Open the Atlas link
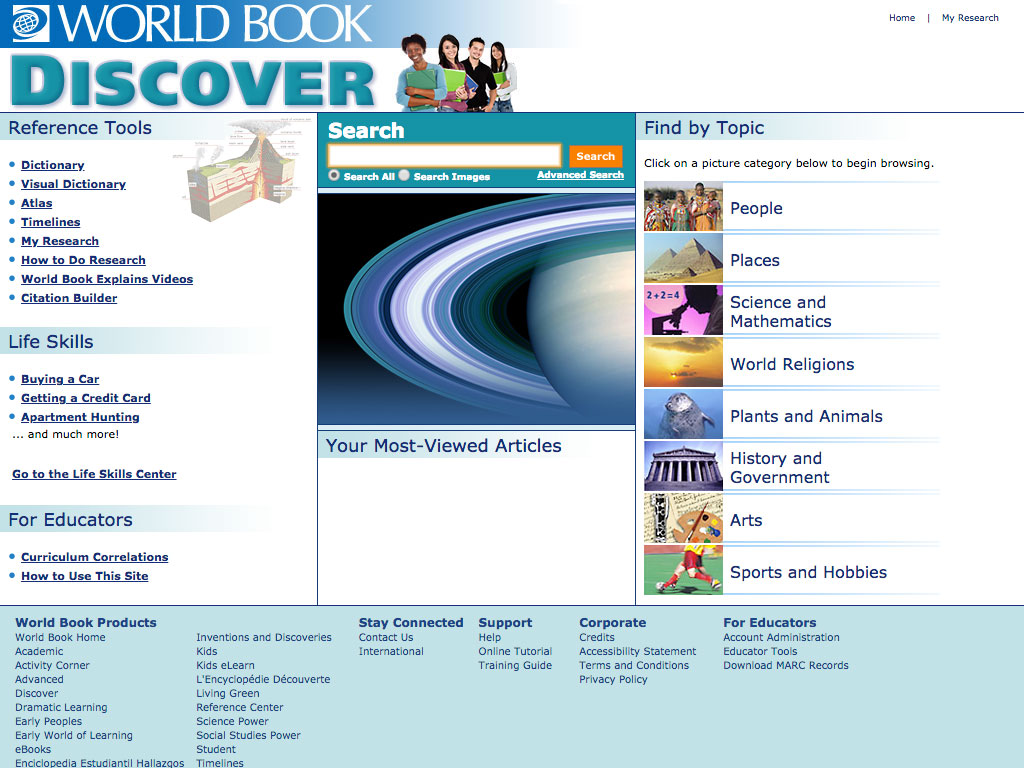This screenshot has width=1024, height=768. [37, 203]
